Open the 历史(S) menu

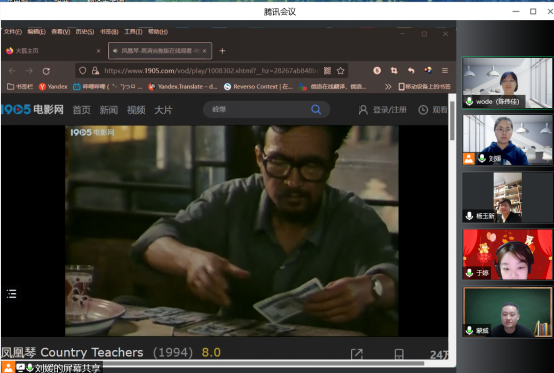coord(85,32)
